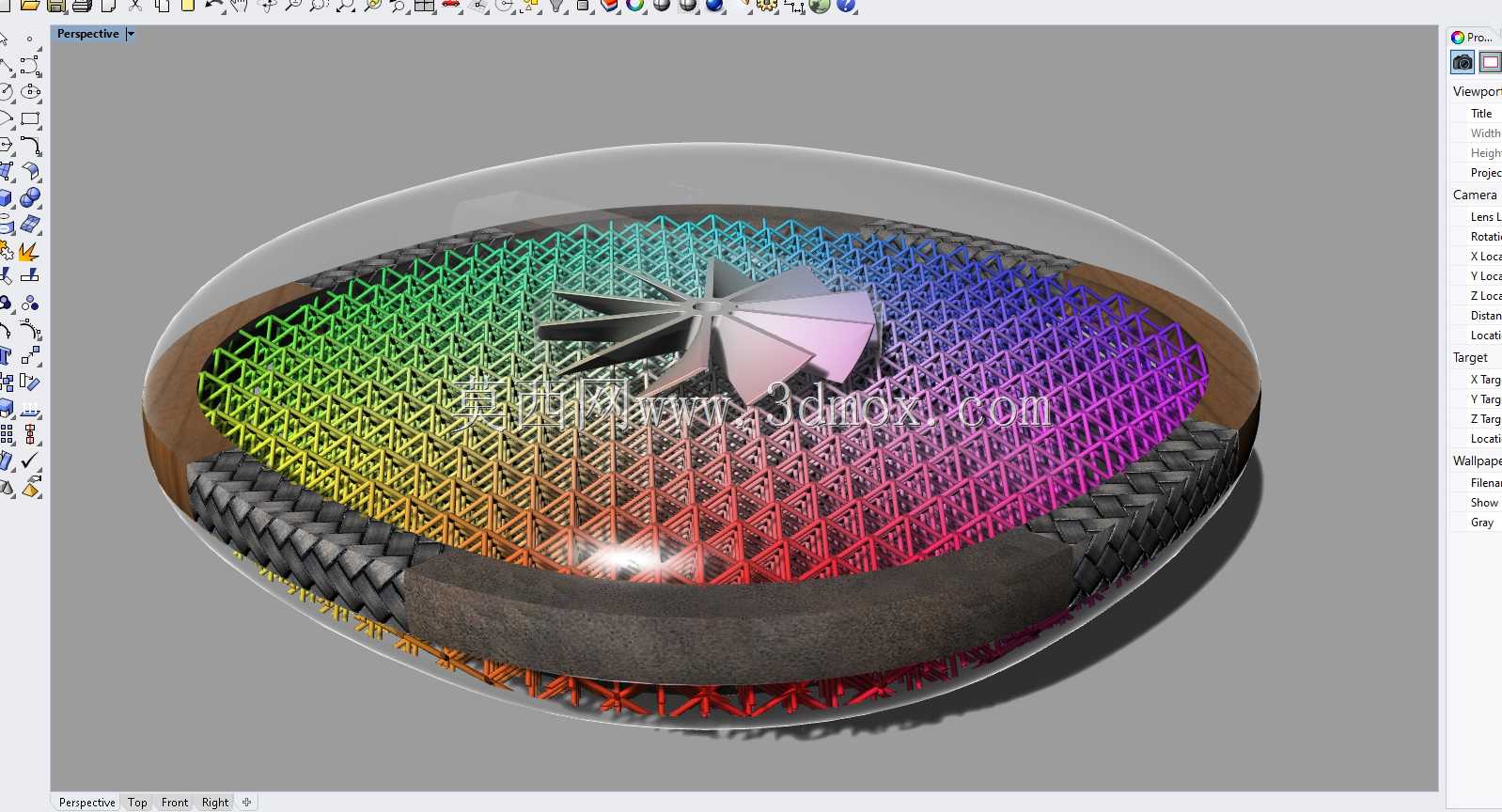
Task: Select the Boolean union spheres tool
Action: point(30,197)
